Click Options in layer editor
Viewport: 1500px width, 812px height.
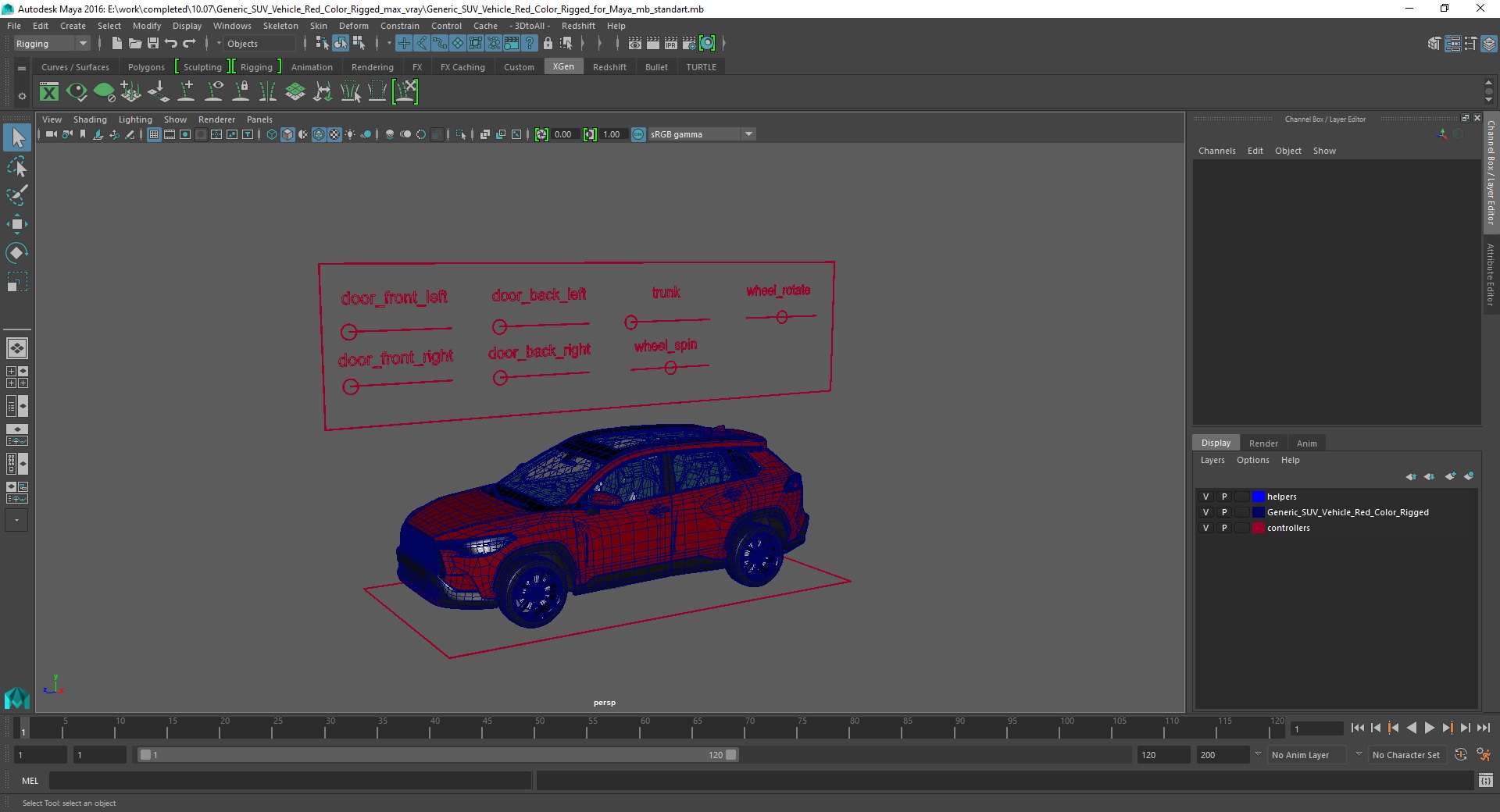1252,460
